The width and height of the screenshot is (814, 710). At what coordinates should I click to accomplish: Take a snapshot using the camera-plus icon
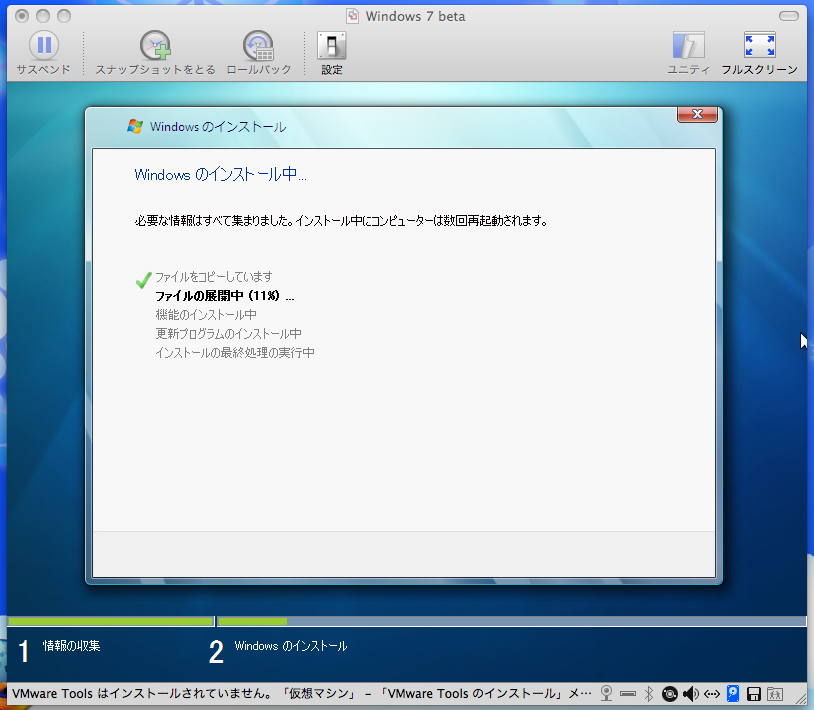tap(155, 46)
